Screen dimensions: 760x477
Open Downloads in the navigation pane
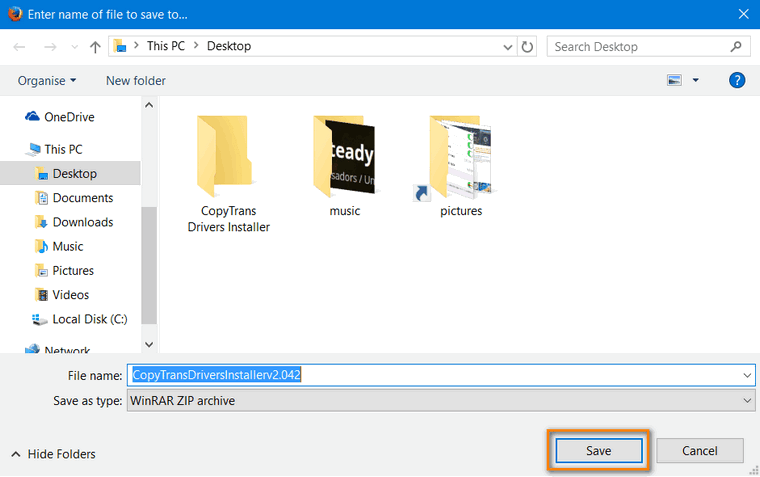pyautogui.click(x=83, y=222)
